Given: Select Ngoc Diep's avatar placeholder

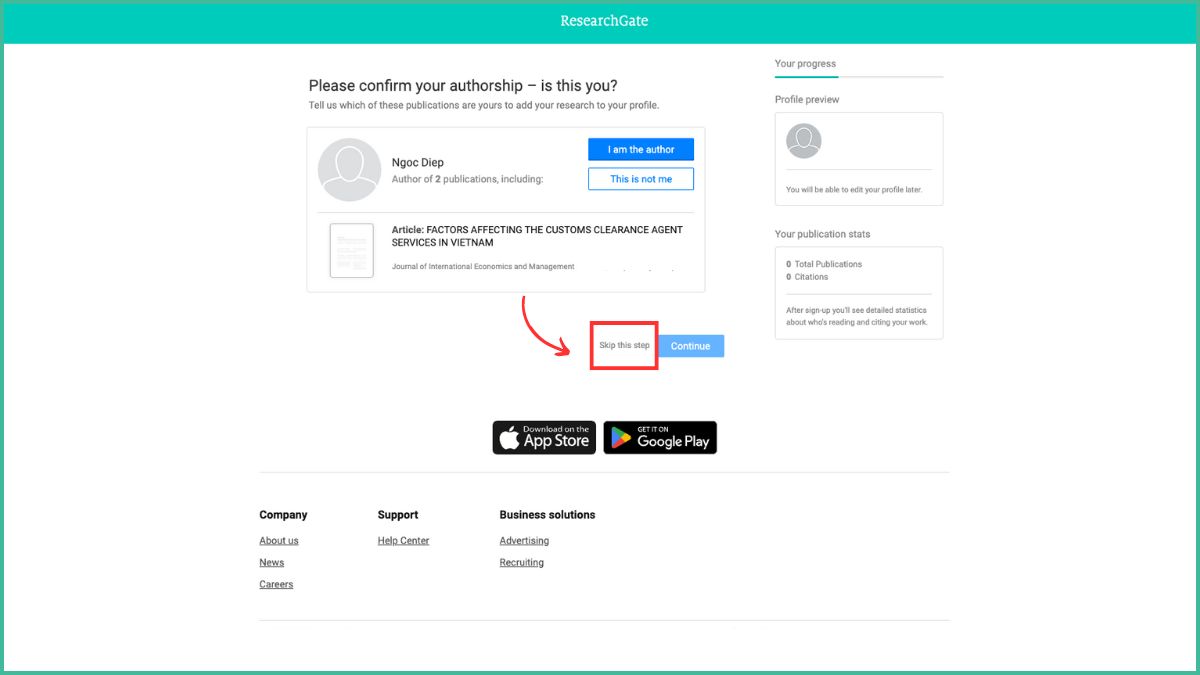Looking at the screenshot, I should tap(349, 170).
